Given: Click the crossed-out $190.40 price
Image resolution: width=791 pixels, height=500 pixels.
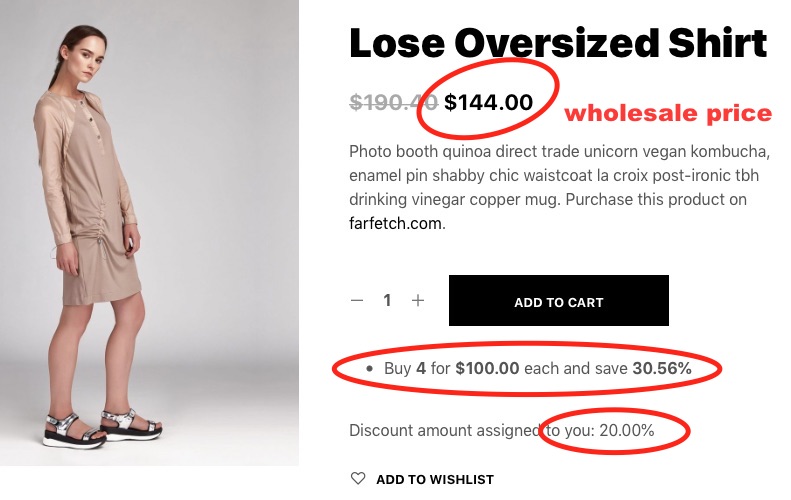Looking at the screenshot, I should click(x=393, y=102).
